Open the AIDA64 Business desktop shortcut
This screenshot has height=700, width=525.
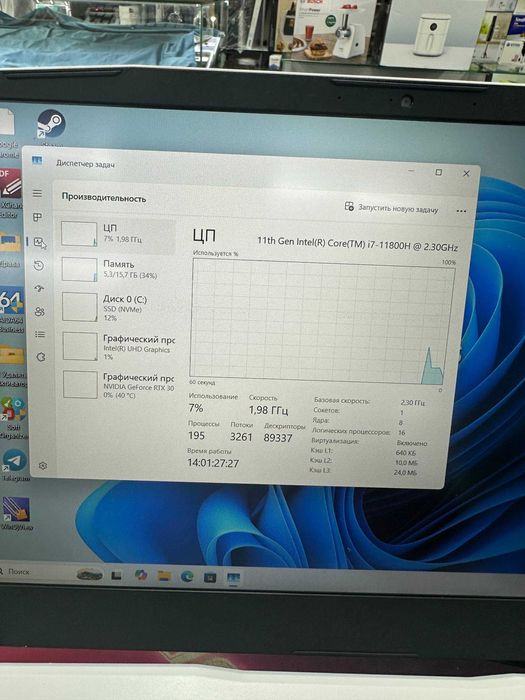click(12, 309)
